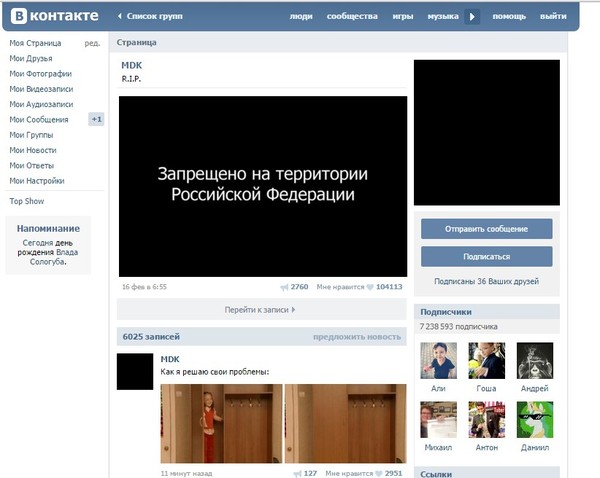Open Мои Настройки

pyautogui.click(x=37, y=181)
